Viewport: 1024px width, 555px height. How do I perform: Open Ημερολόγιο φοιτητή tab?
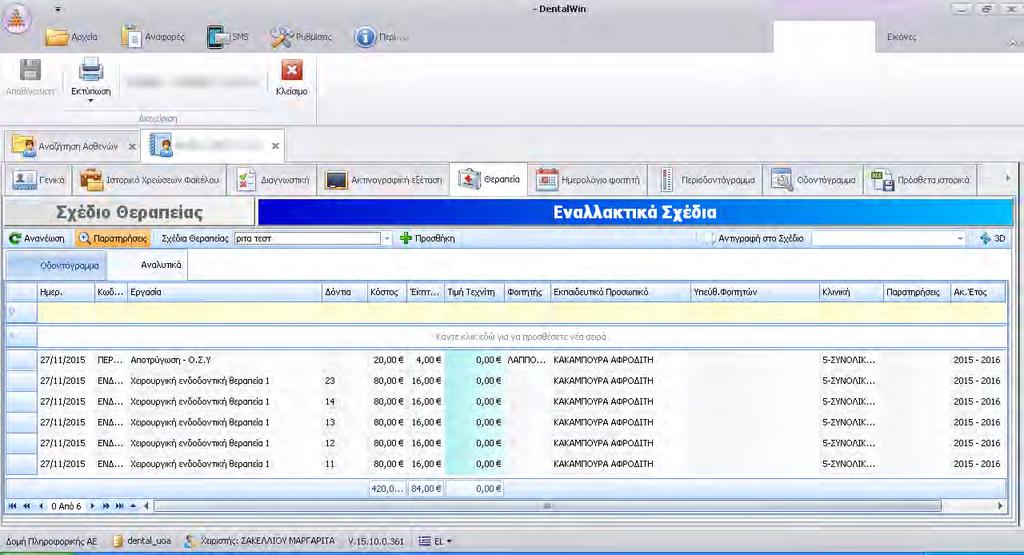pyautogui.click(x=588, y=180)
